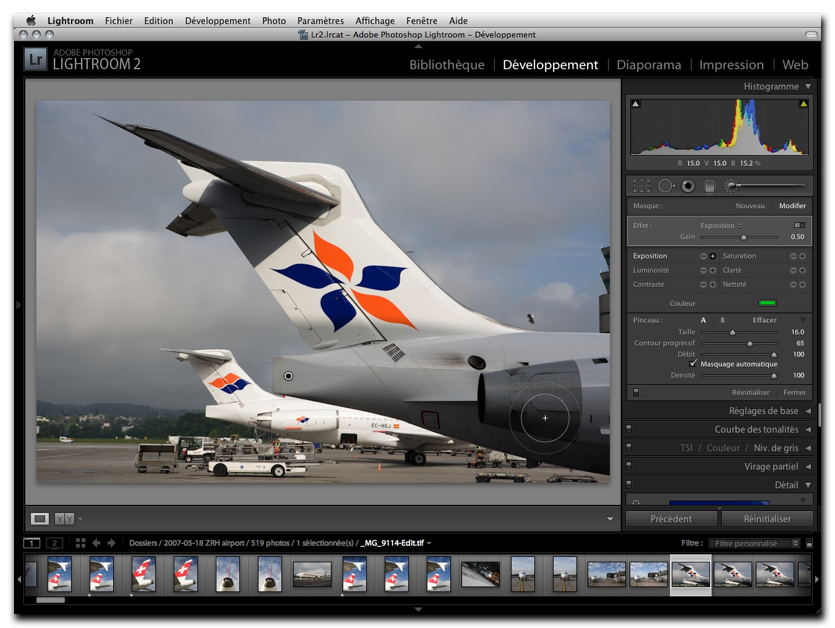Collapse the Détail panel

coord(808,485)
